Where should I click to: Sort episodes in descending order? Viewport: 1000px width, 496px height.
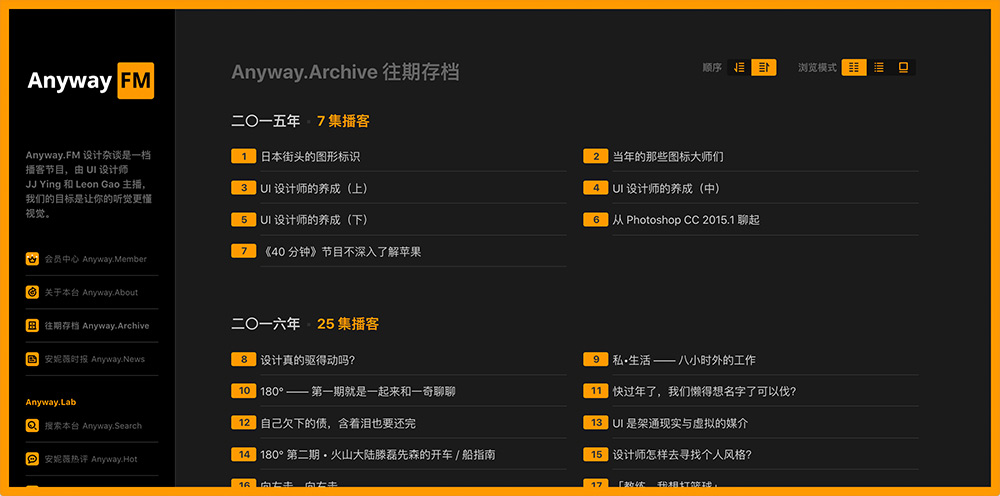coord(739,68)
